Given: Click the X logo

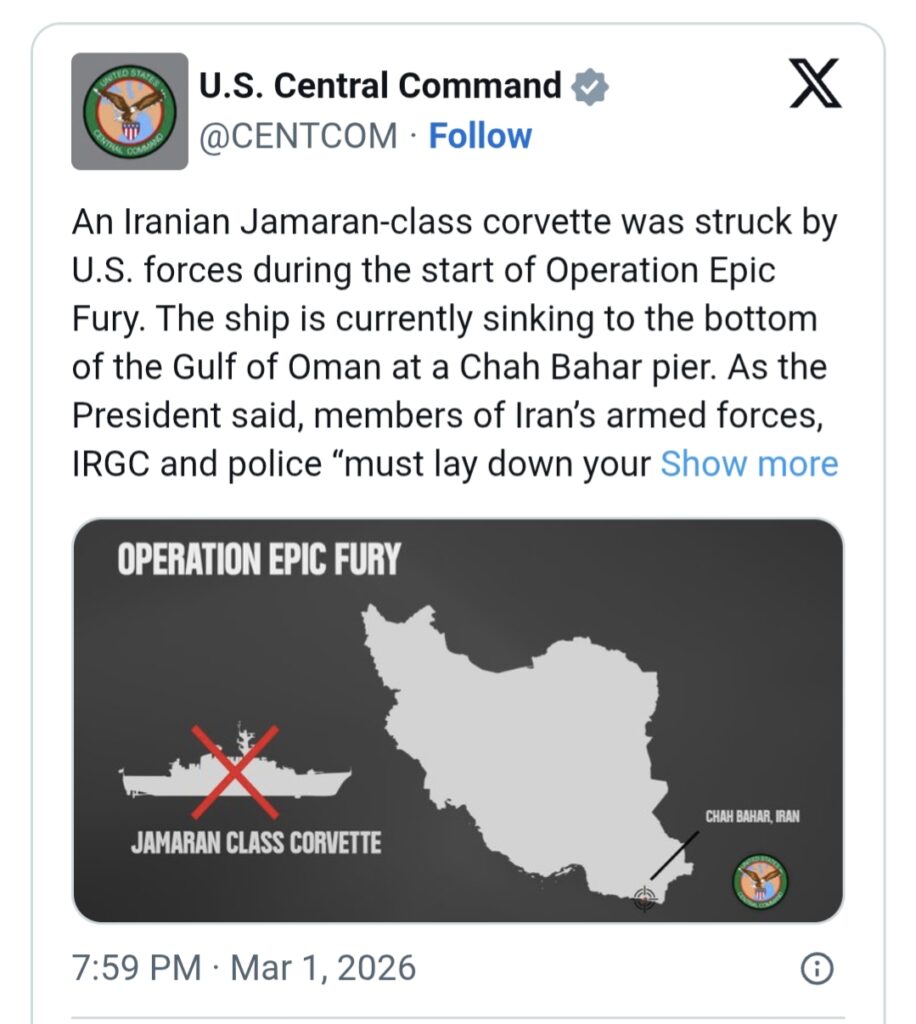Looking at the screenshot, I should coord(815,83).
